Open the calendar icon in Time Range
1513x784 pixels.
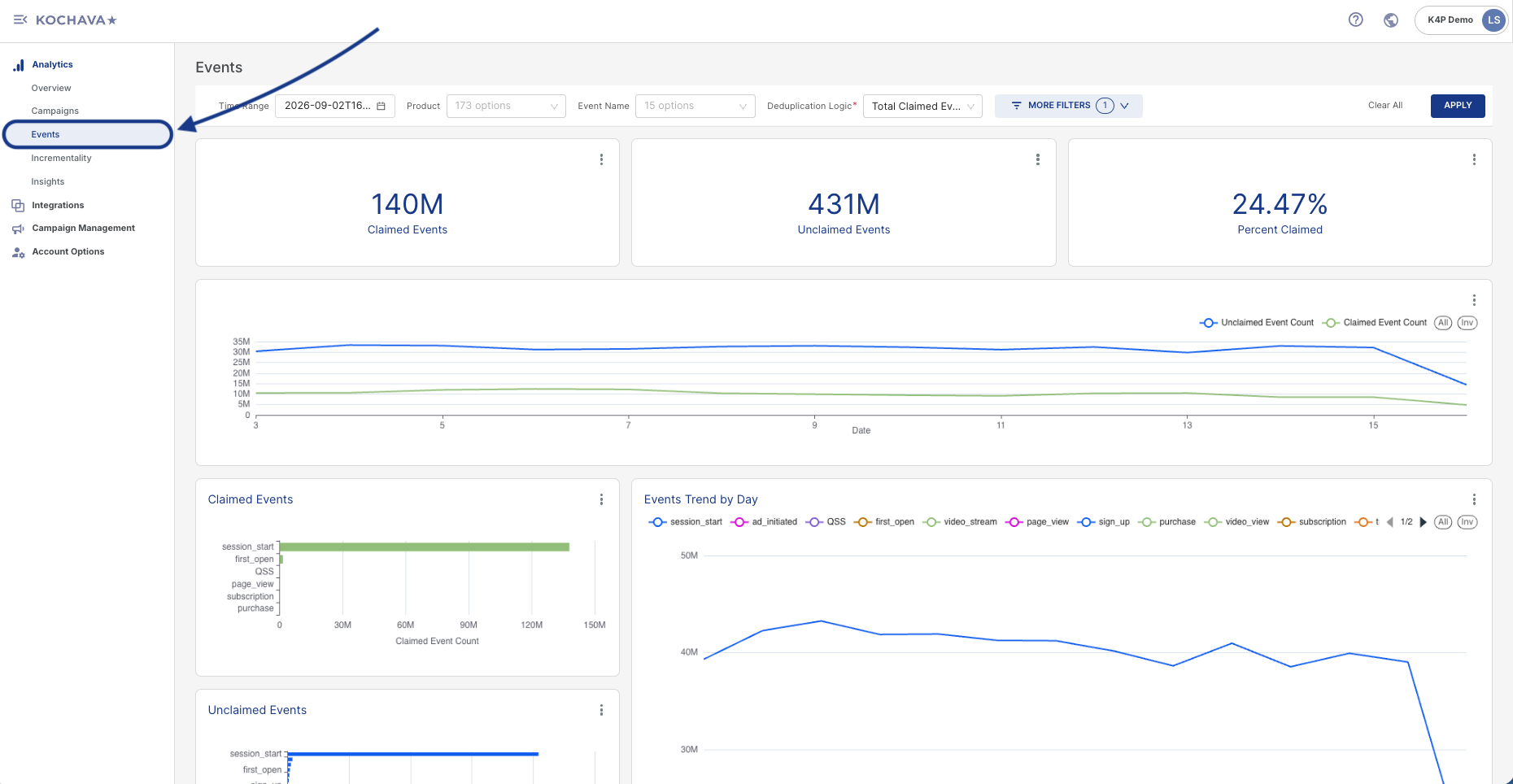click(381, 106)
